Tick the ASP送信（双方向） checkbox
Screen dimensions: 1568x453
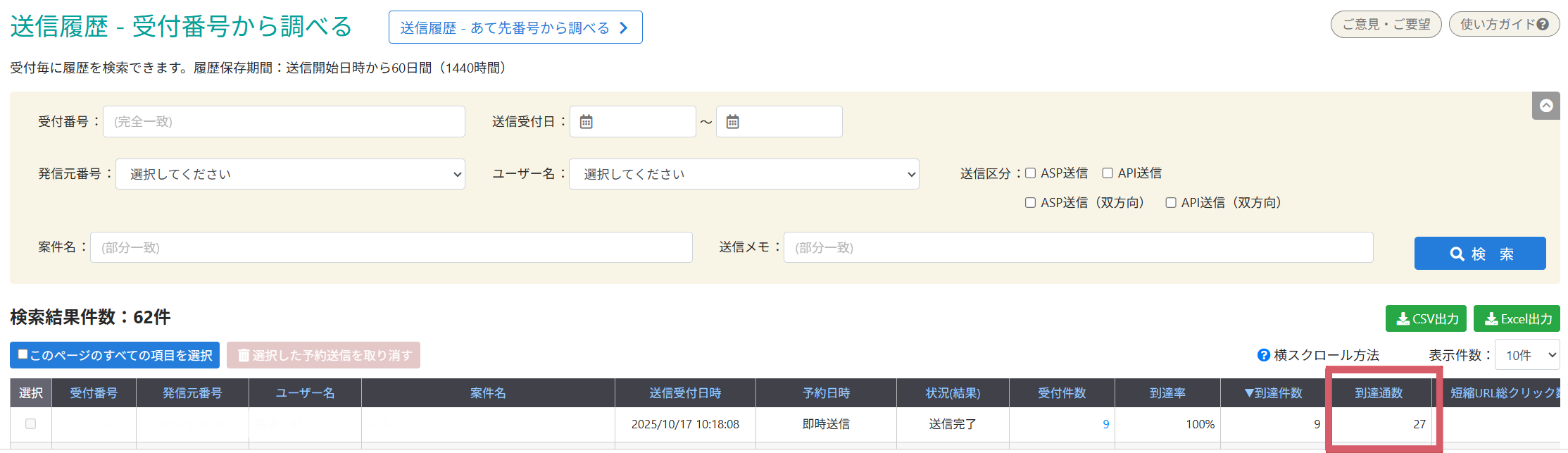click(x=1030, y=203)
